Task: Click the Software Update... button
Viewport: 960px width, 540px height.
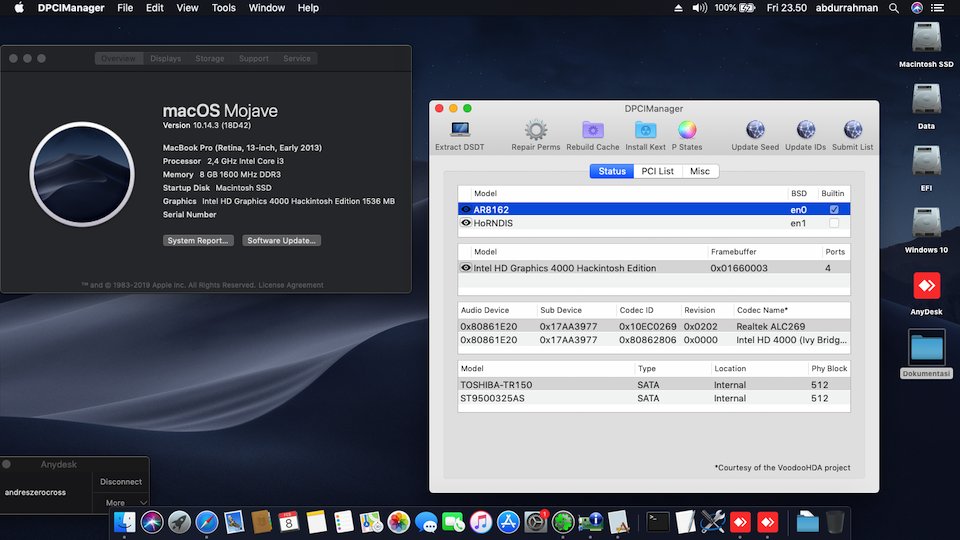Action: pos(281,241)
